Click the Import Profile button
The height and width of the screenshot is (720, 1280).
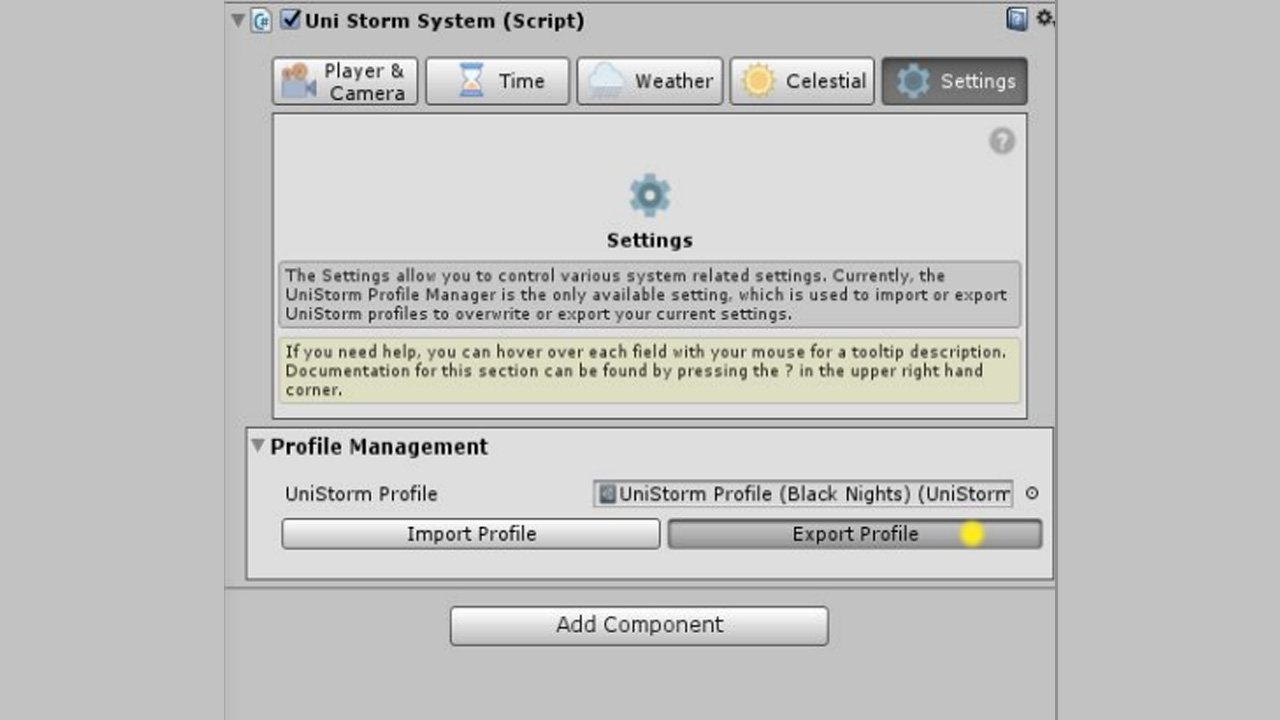[x=471, y=534]
